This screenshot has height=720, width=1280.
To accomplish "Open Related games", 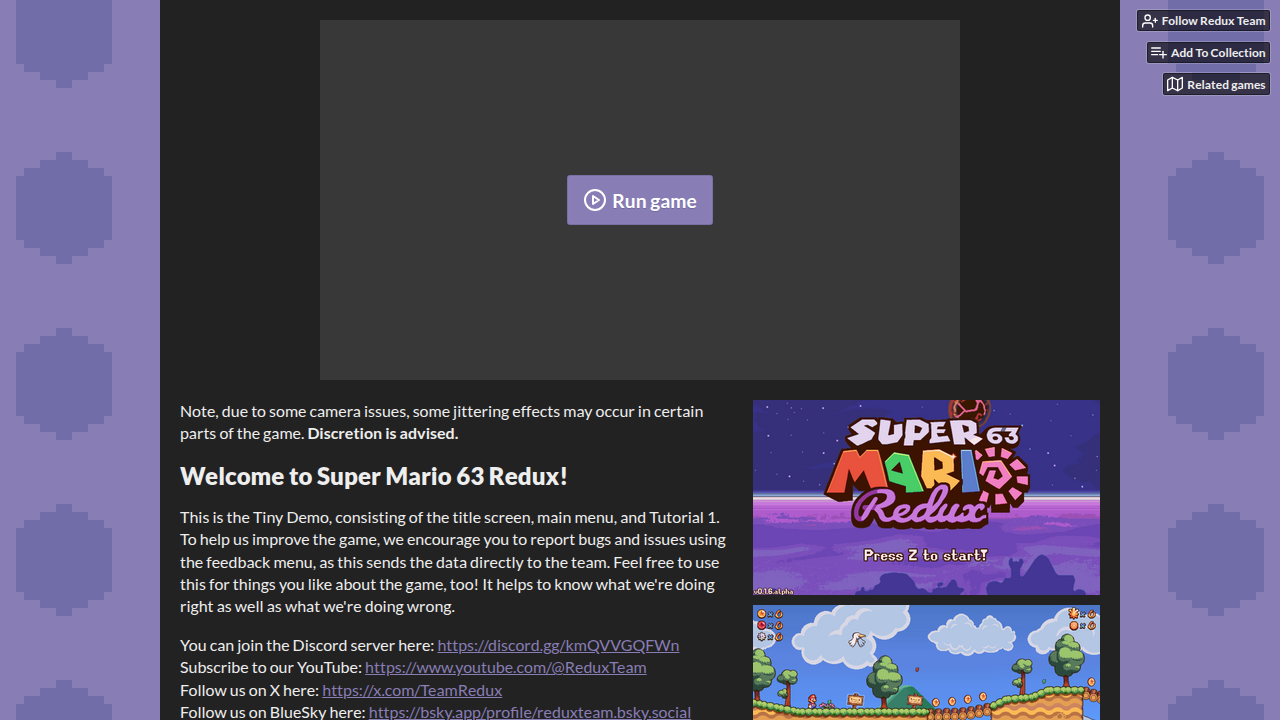I will 1216,85.
